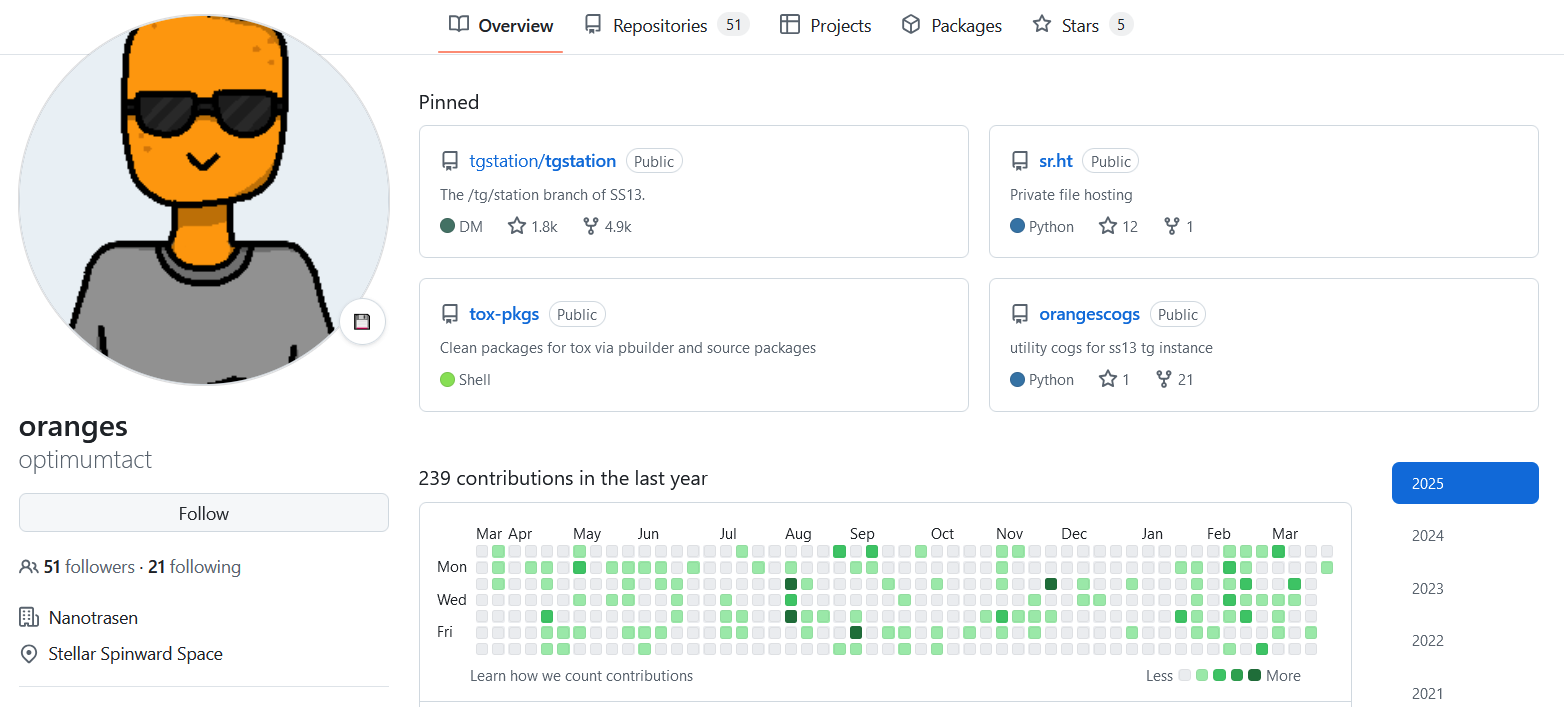Click the darkest green legend square beside More
Image resolution: width=1564 pixels, height=707 pixels.
(1254, 675)
